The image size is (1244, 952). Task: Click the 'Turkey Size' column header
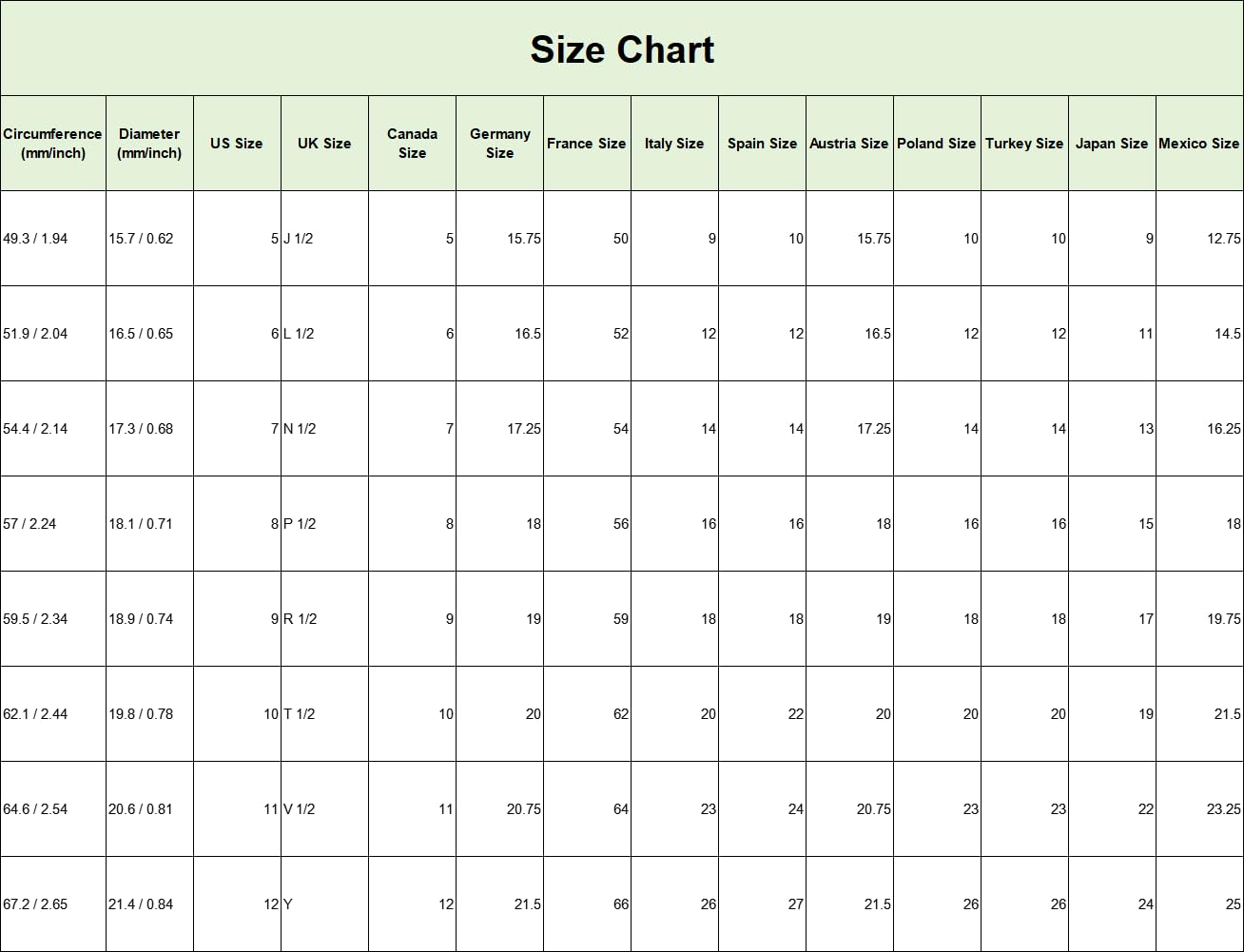1024,144
